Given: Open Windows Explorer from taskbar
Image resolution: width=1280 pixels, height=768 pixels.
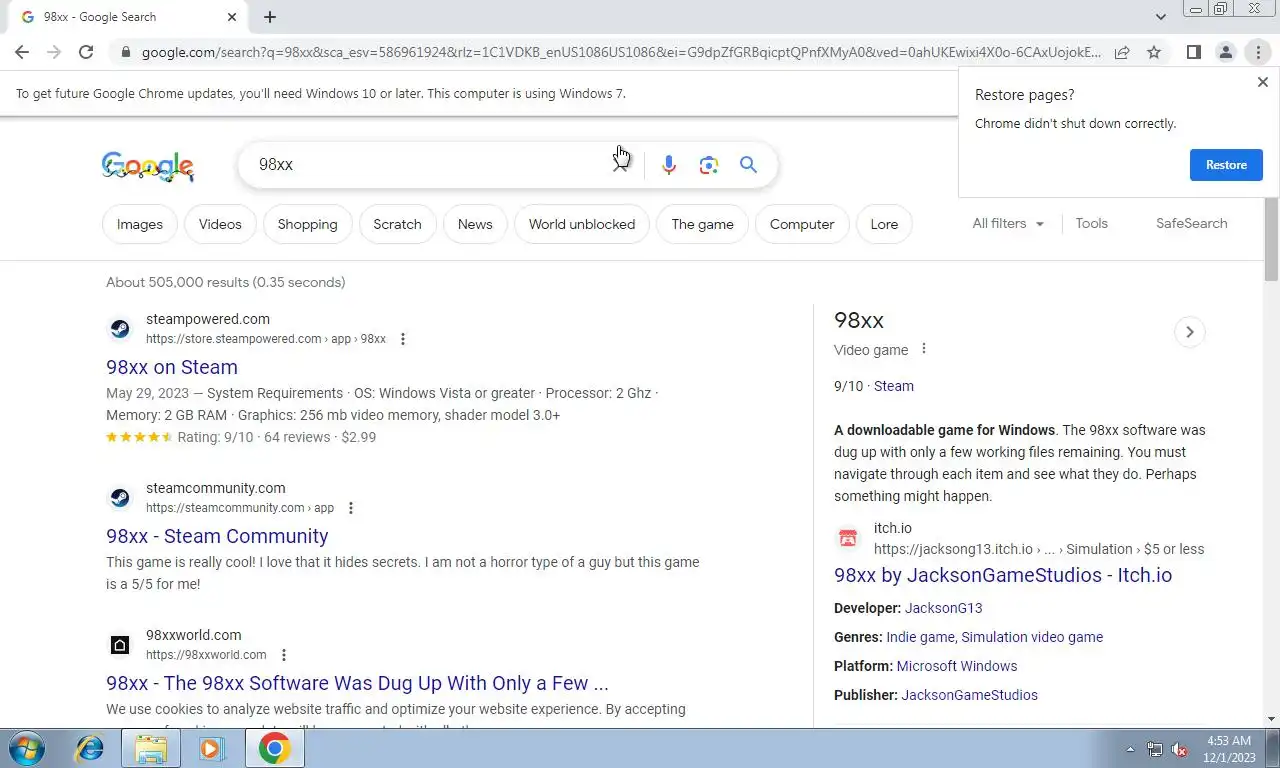Looking at the screenshot, I should point(151,748).
